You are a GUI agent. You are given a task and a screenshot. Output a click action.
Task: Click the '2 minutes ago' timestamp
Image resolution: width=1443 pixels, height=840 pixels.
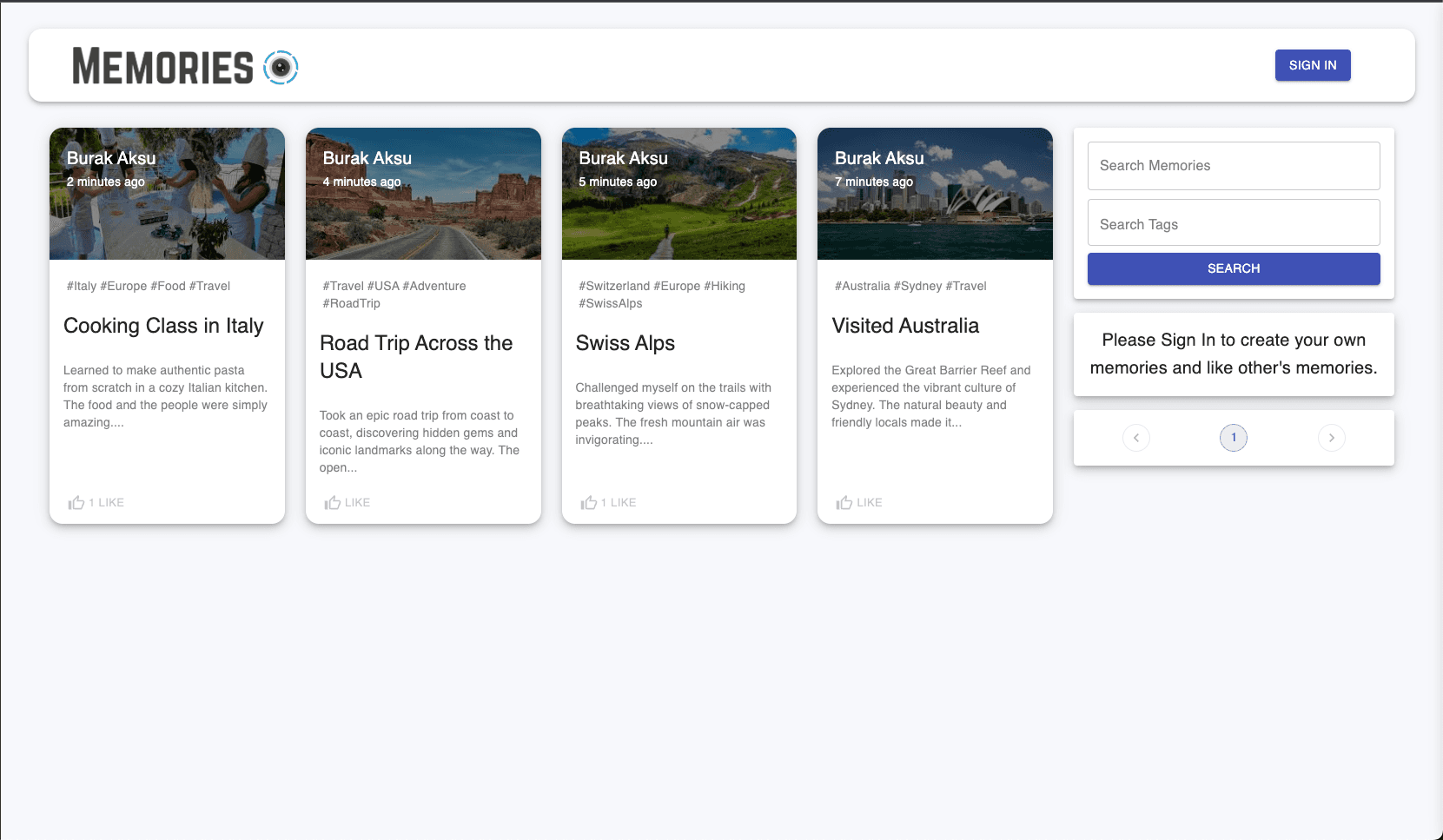point(106,182)
